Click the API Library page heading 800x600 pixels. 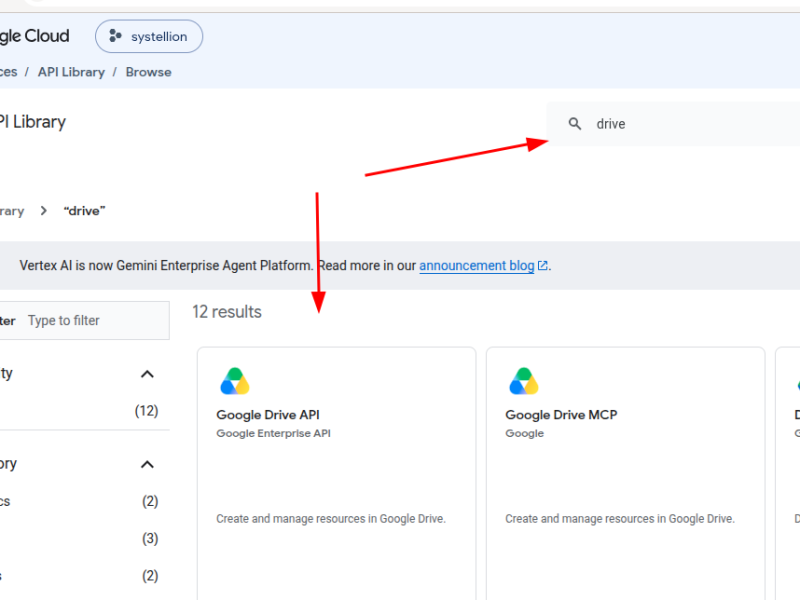point(33,122)
